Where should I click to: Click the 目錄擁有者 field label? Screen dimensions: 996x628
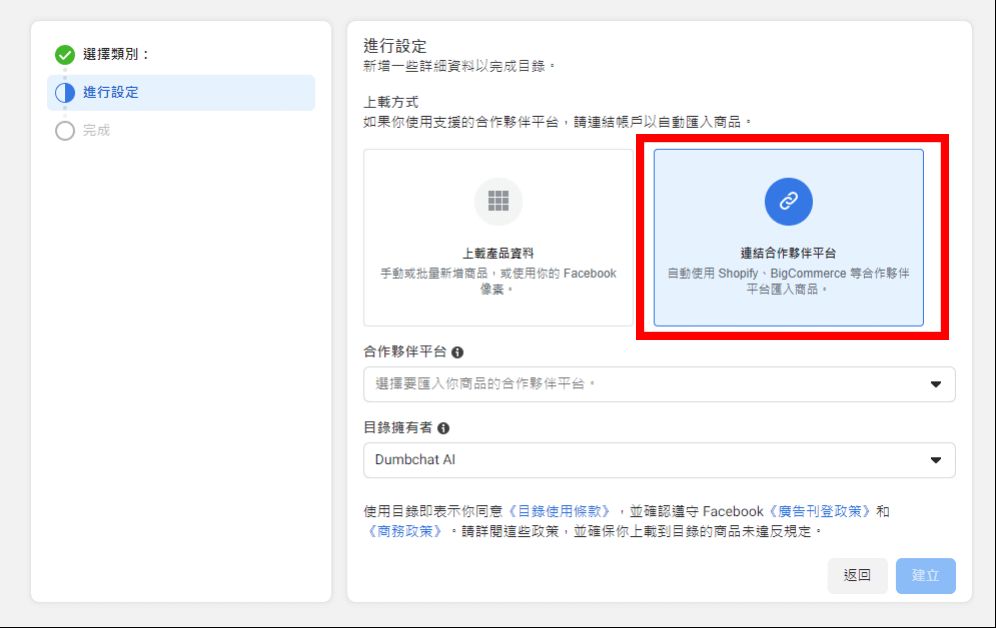(x=398, y=428)
